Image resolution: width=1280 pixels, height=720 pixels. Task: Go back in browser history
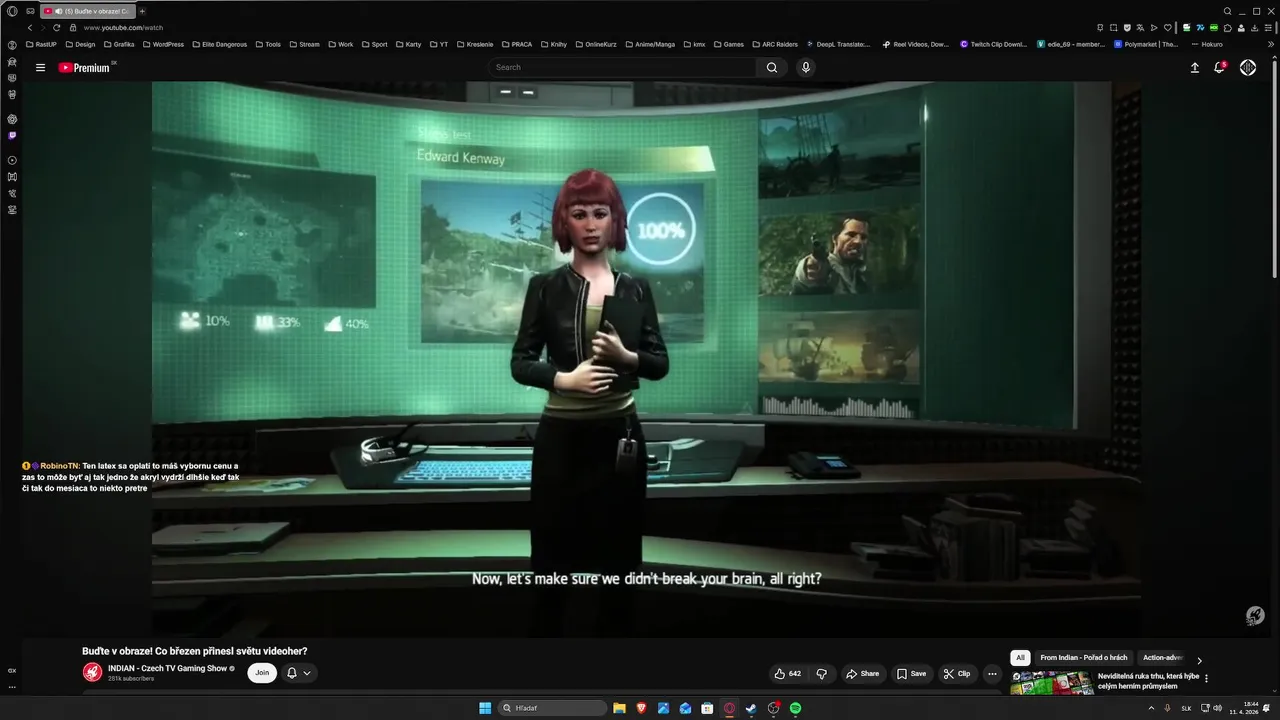pyautogui.click(x=30, y=28)
